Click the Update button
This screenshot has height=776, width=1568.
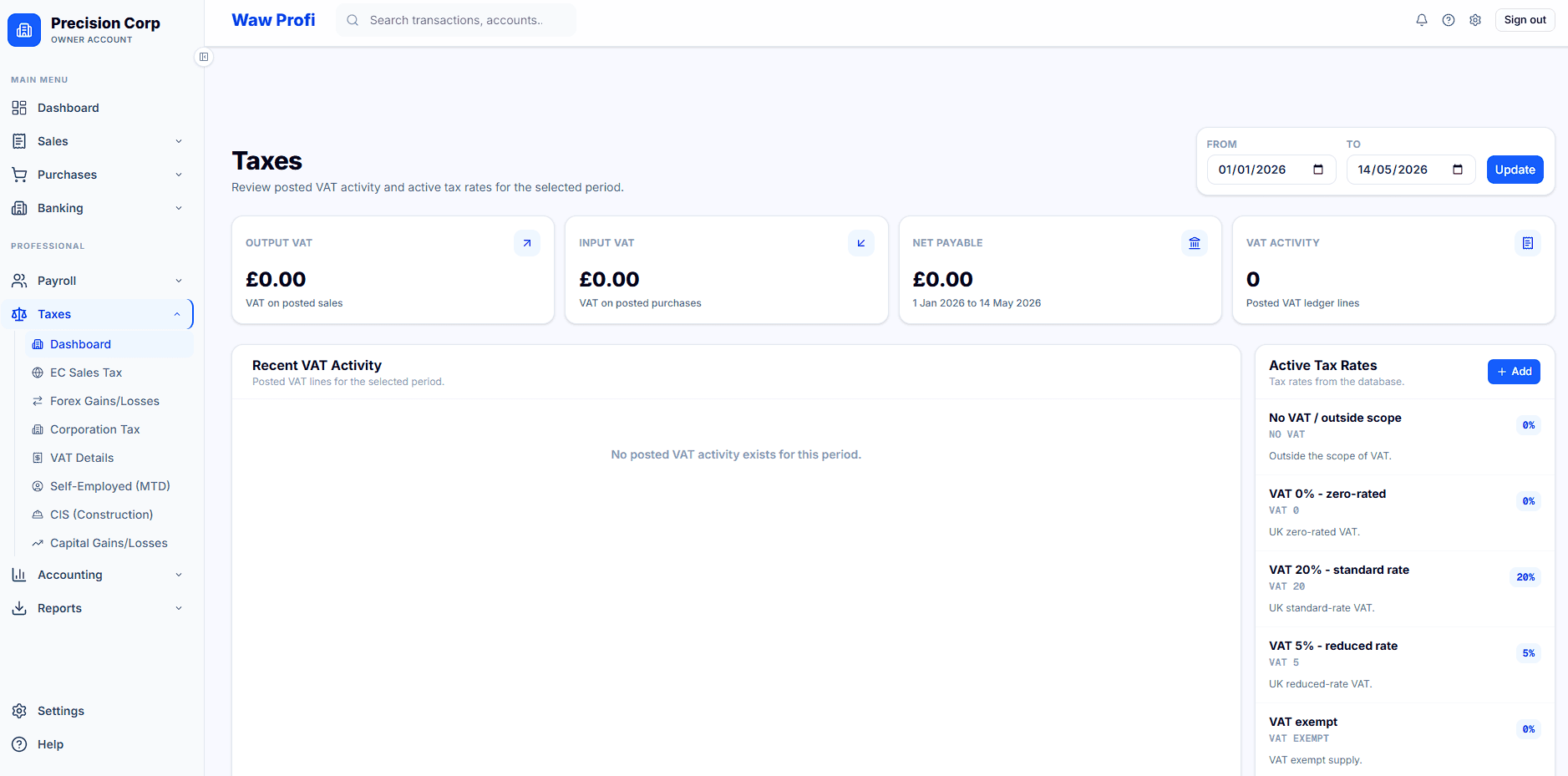(x=1515, y=170)
